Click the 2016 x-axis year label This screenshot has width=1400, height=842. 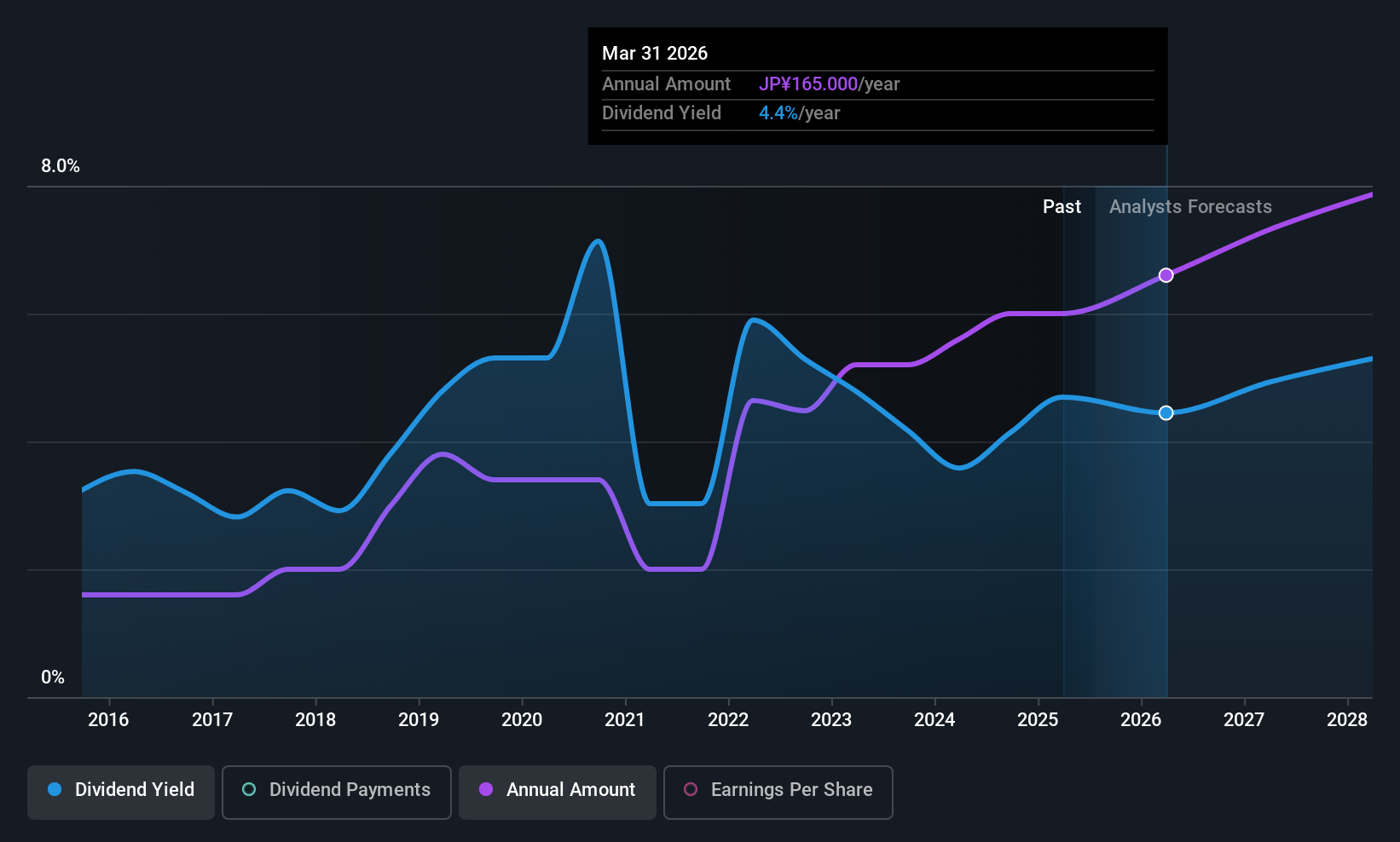click(108, 719)
